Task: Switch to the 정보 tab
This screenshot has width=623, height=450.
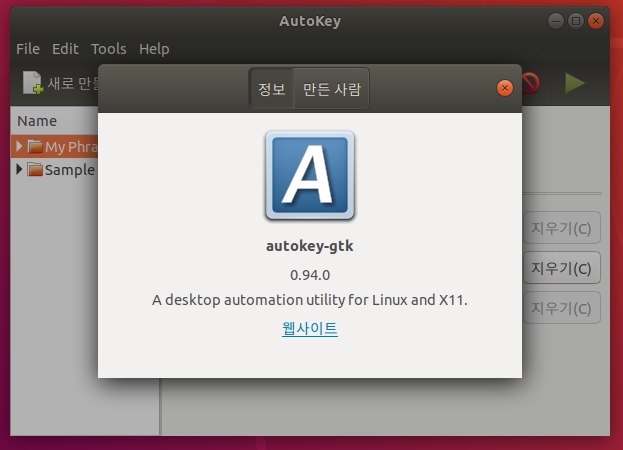Action: 272,88
